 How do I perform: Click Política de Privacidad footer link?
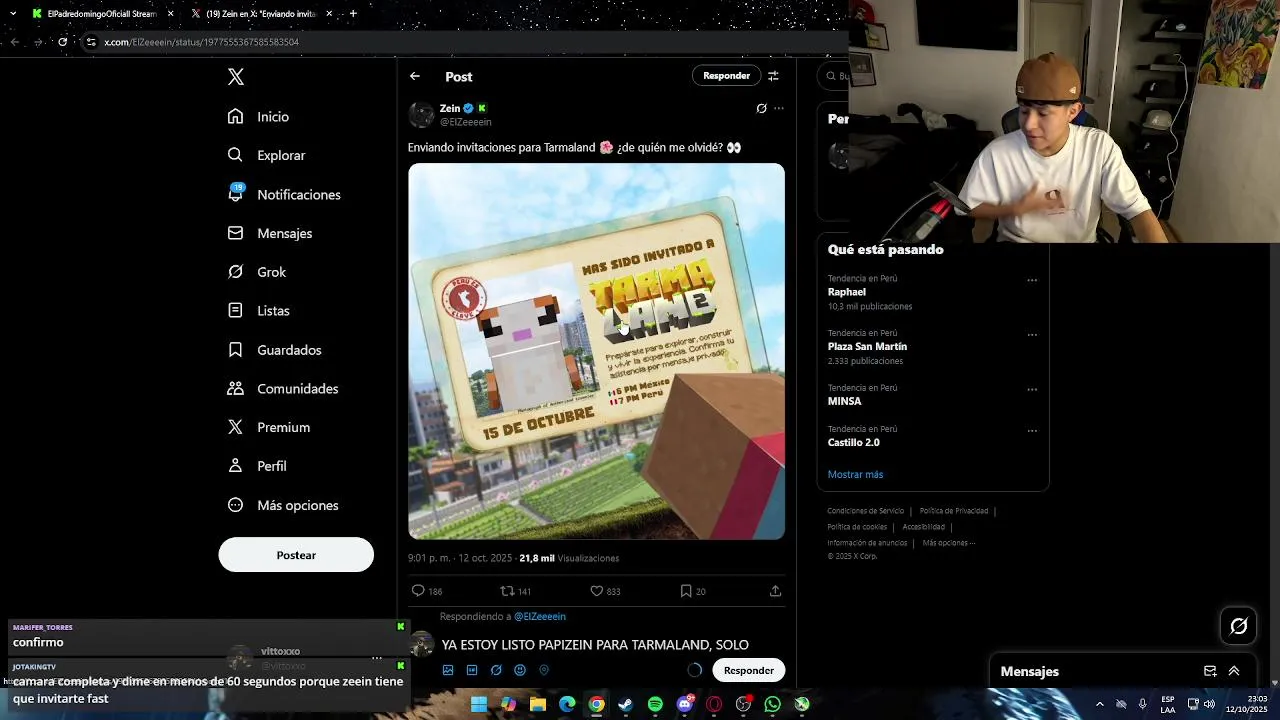pos(954,511)
